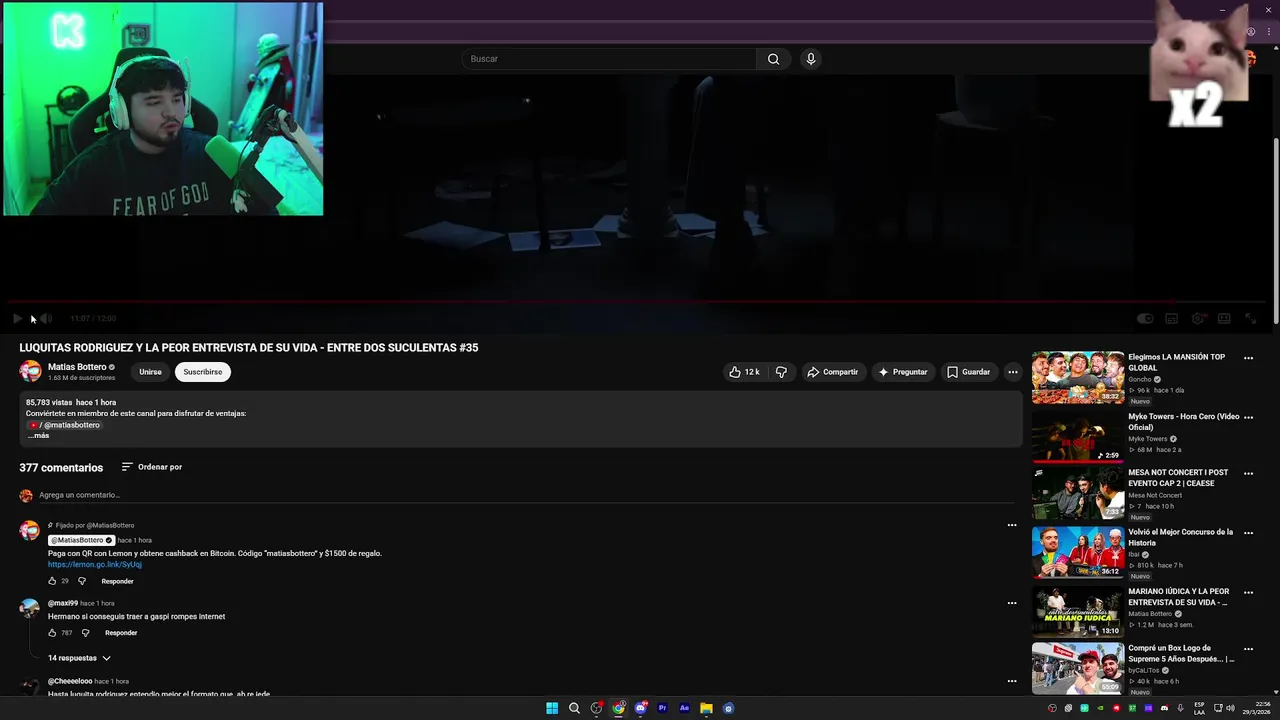Toggle the autoplay switch in the player
Image resolution: width=1280 pixels, height=720 pixels.
(1145, 319)
